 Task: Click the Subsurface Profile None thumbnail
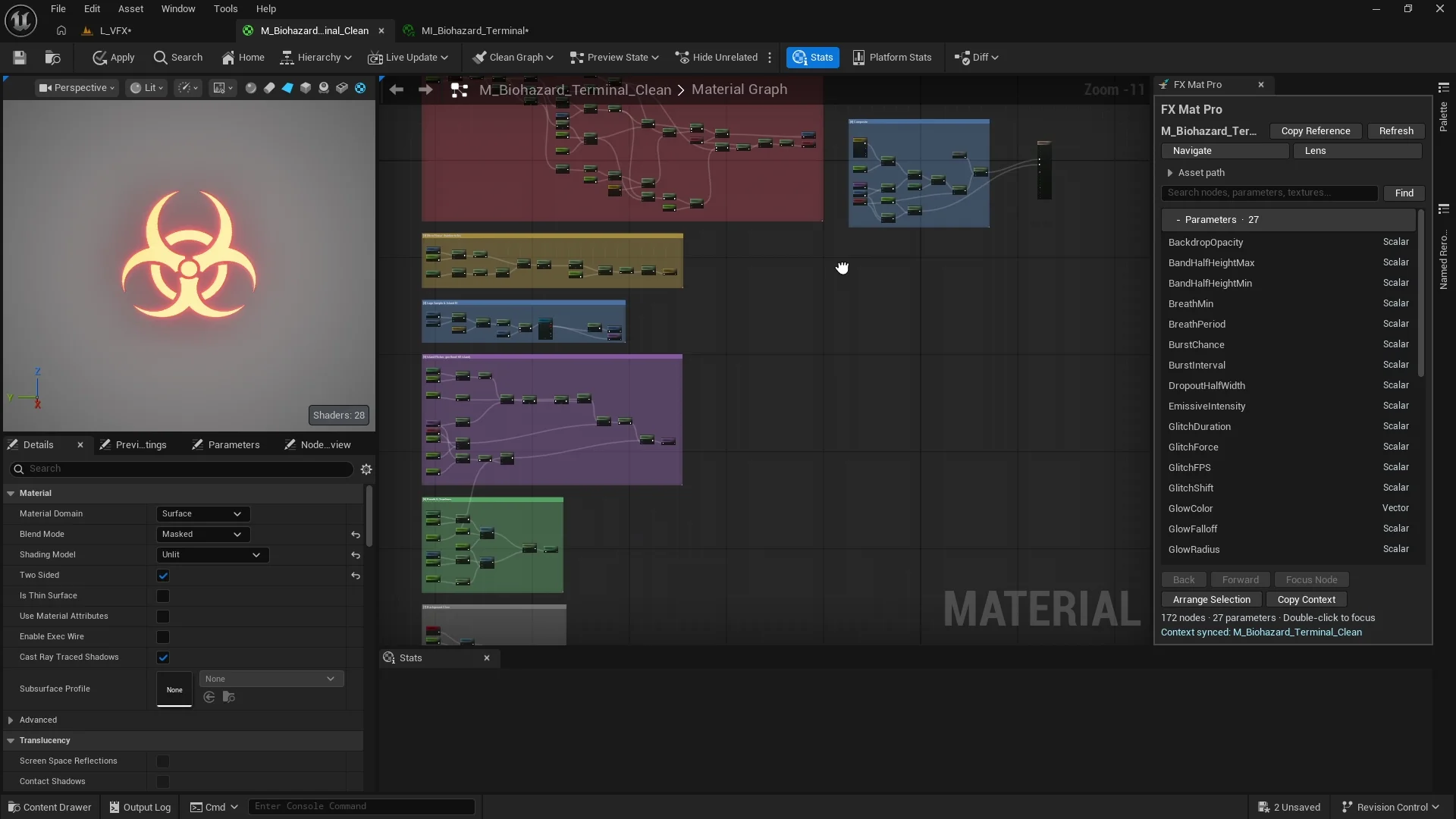[x=174, y=689]
